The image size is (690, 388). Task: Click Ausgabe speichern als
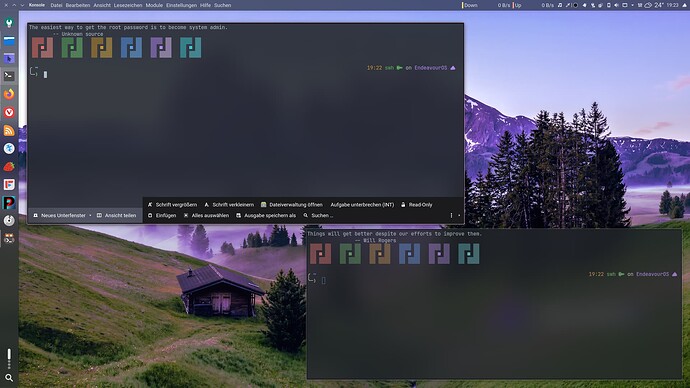coord(266,216)
